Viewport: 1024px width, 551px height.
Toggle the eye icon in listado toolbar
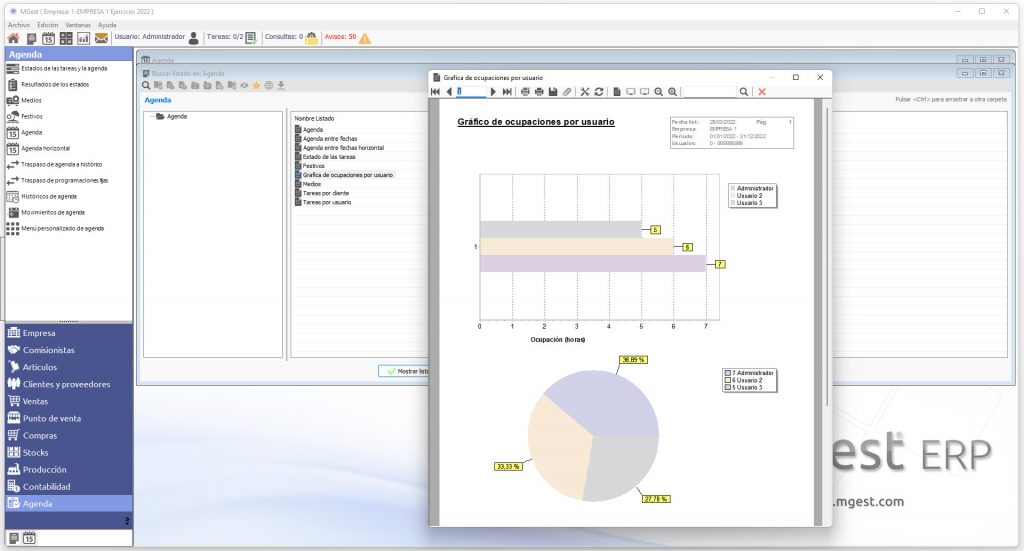coord(244,86)
